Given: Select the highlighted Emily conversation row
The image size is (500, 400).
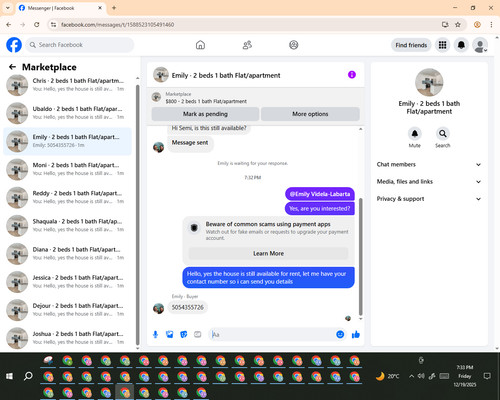Looking at the screenshot, I should coord(68,141).
